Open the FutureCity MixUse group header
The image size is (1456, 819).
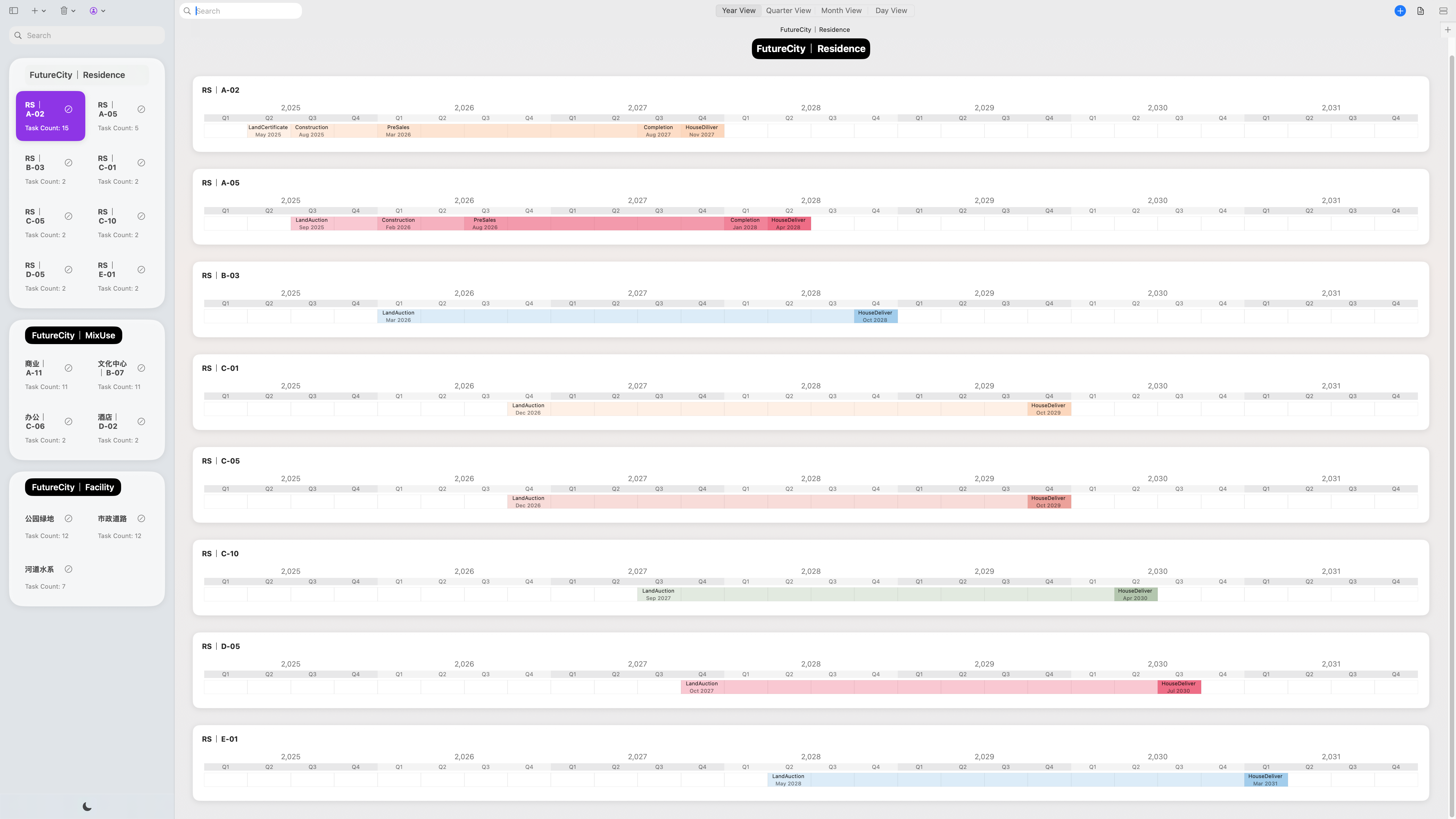(x=73, y=335)
